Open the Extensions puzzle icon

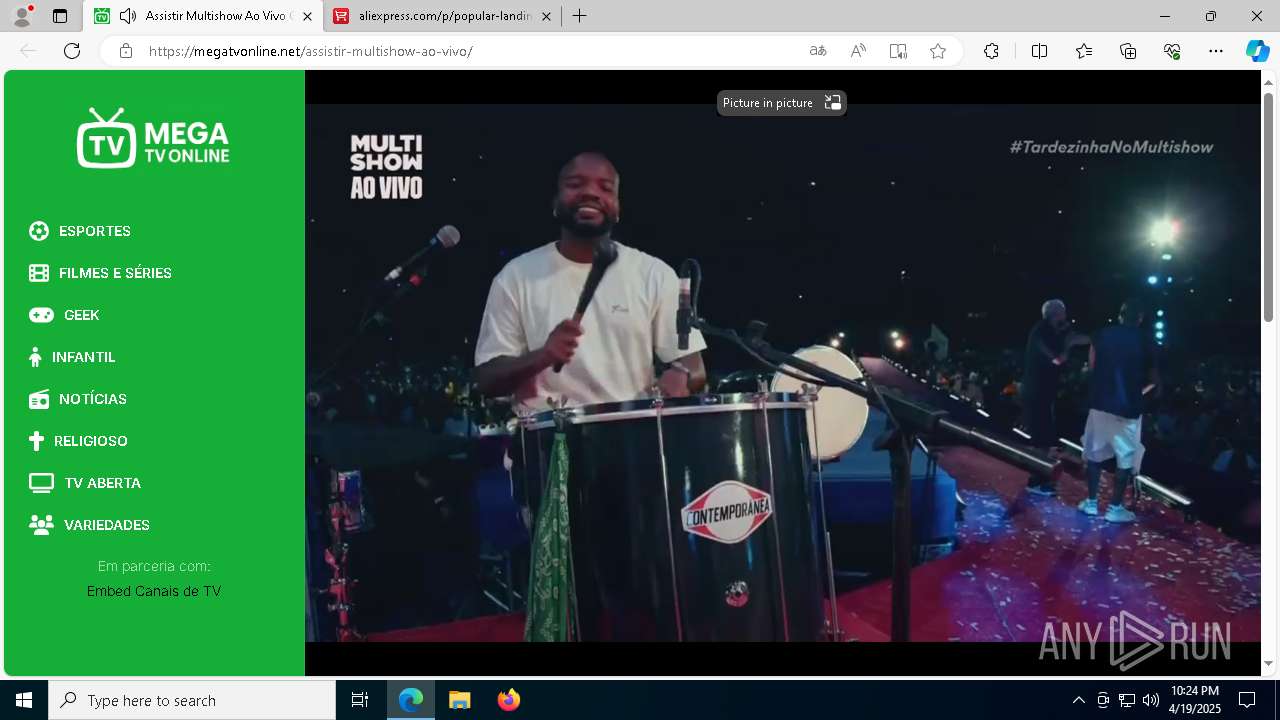click(x=991, y=51)
